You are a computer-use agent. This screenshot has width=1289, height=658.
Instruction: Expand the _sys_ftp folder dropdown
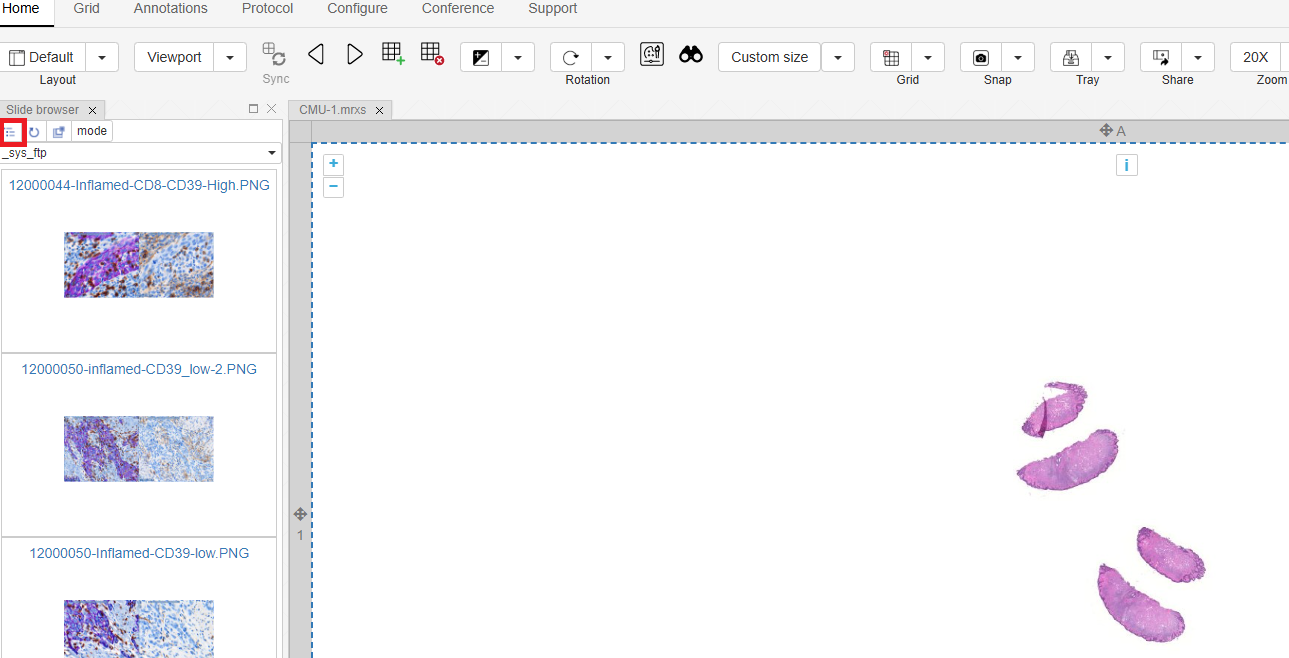(271, 153)
